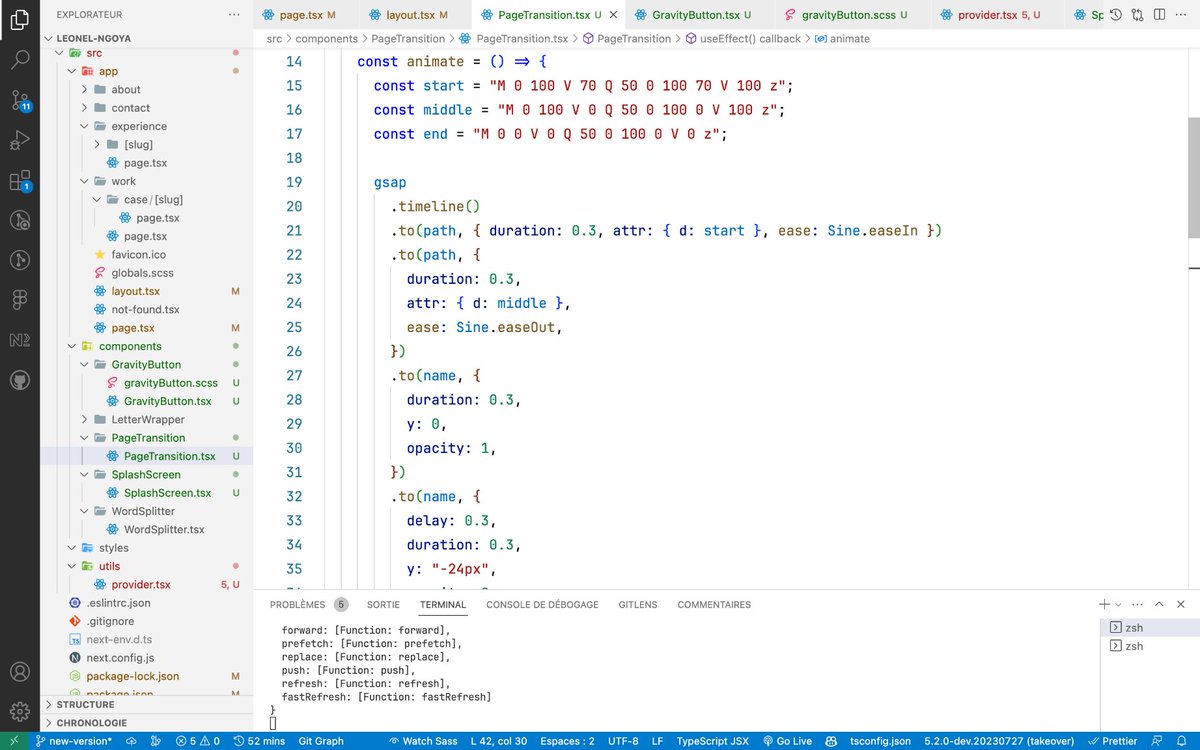
Task: Click Go Live in status bar
Action: [x=786, y=741]
